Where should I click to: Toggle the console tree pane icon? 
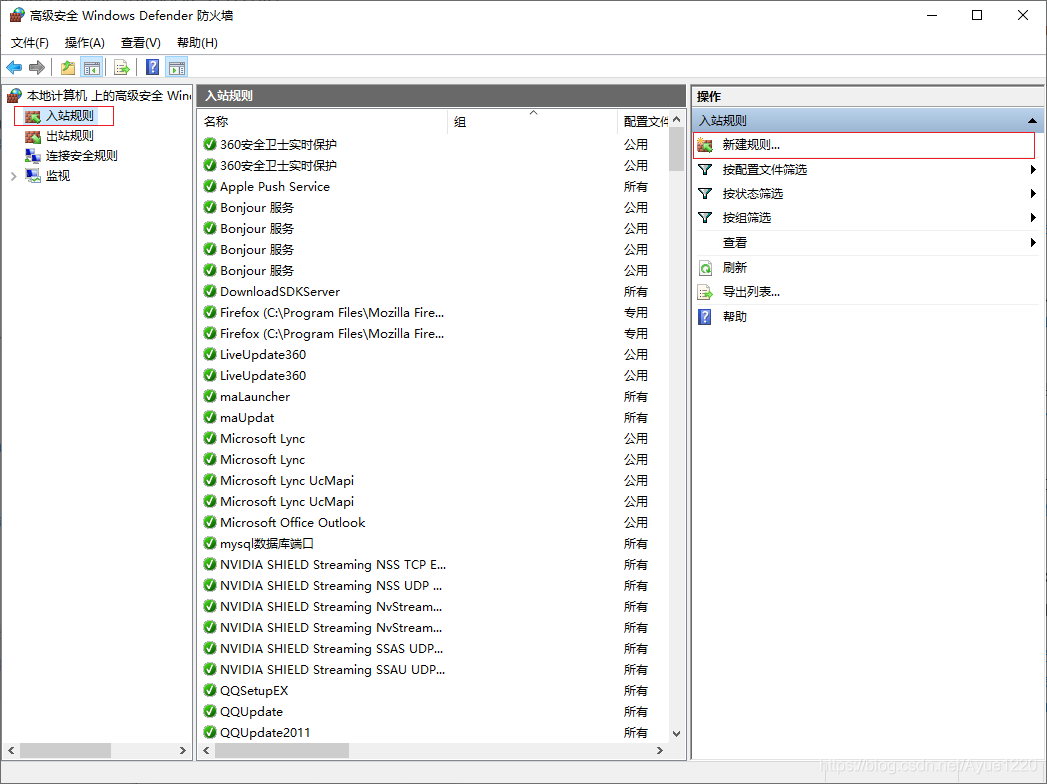92,68
